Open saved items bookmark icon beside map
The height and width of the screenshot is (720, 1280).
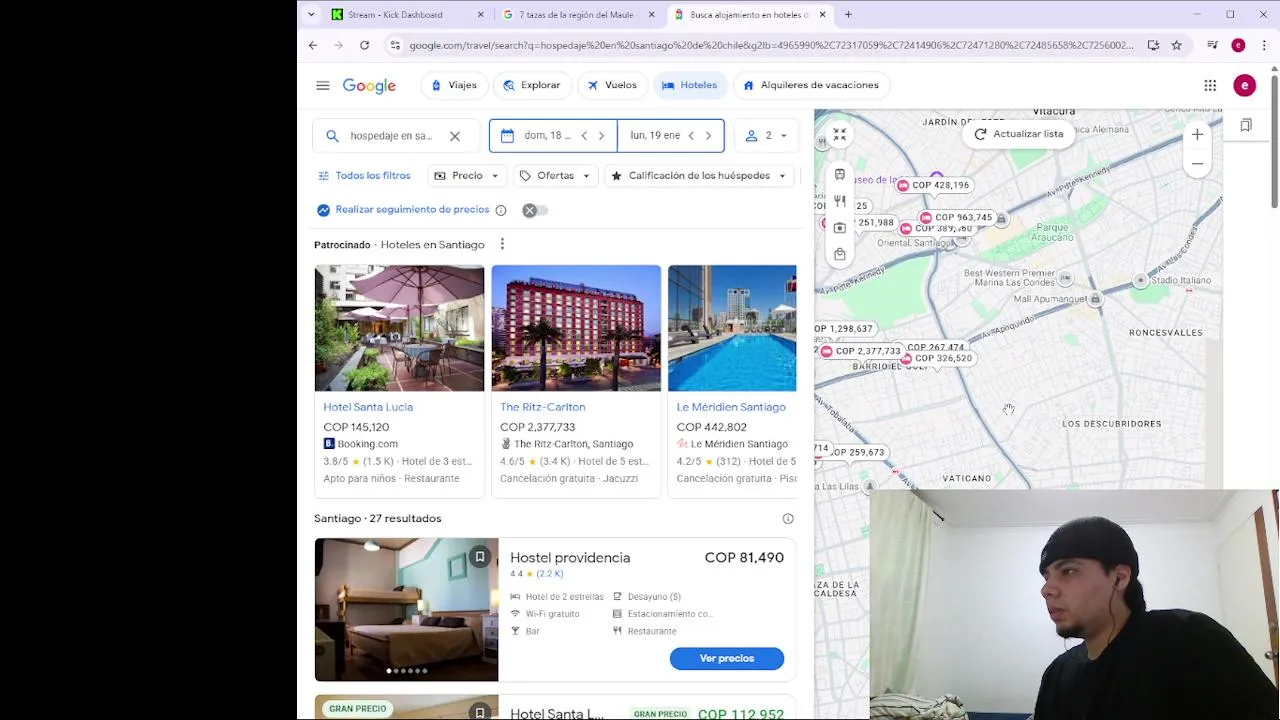tap(1246, 125)
